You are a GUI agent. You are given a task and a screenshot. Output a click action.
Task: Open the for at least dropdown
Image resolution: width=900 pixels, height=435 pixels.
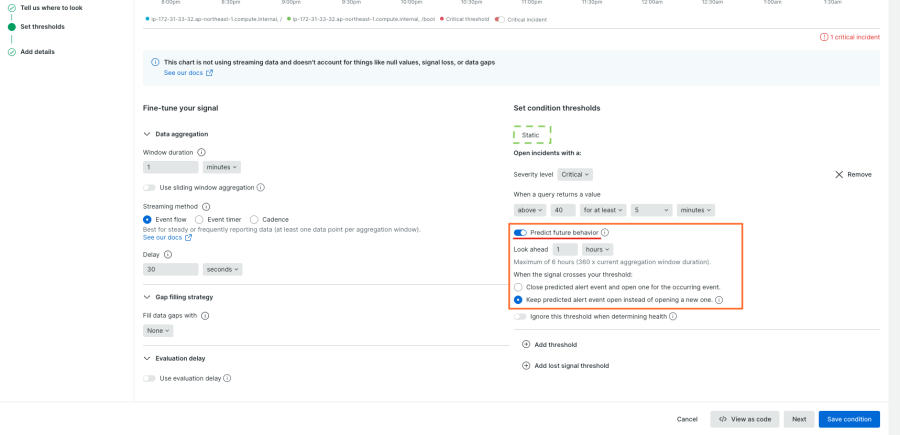[x=603, y=210]
